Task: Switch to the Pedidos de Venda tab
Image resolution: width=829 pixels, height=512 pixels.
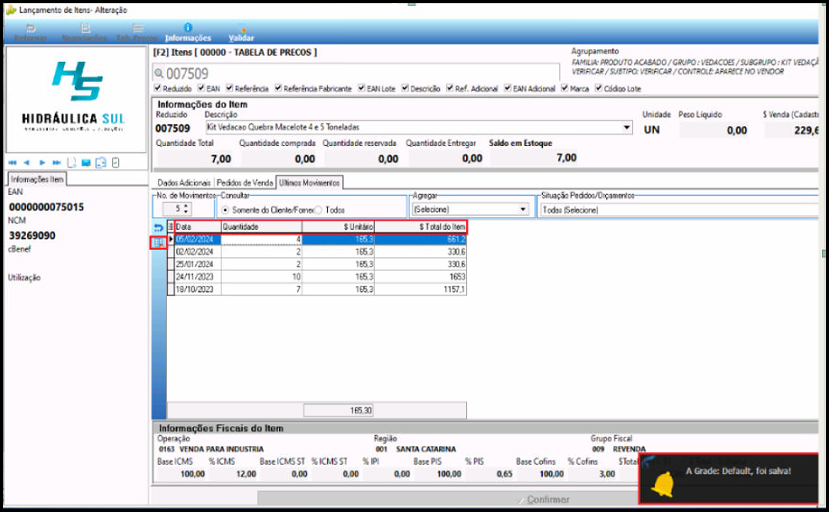Action: pos(245,182)
